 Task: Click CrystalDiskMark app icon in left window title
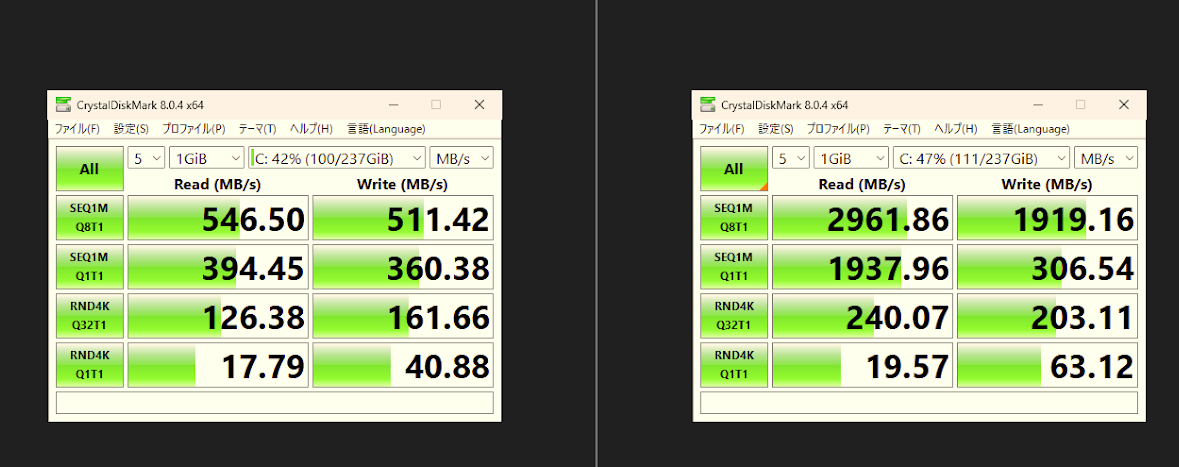coord(63,105)
